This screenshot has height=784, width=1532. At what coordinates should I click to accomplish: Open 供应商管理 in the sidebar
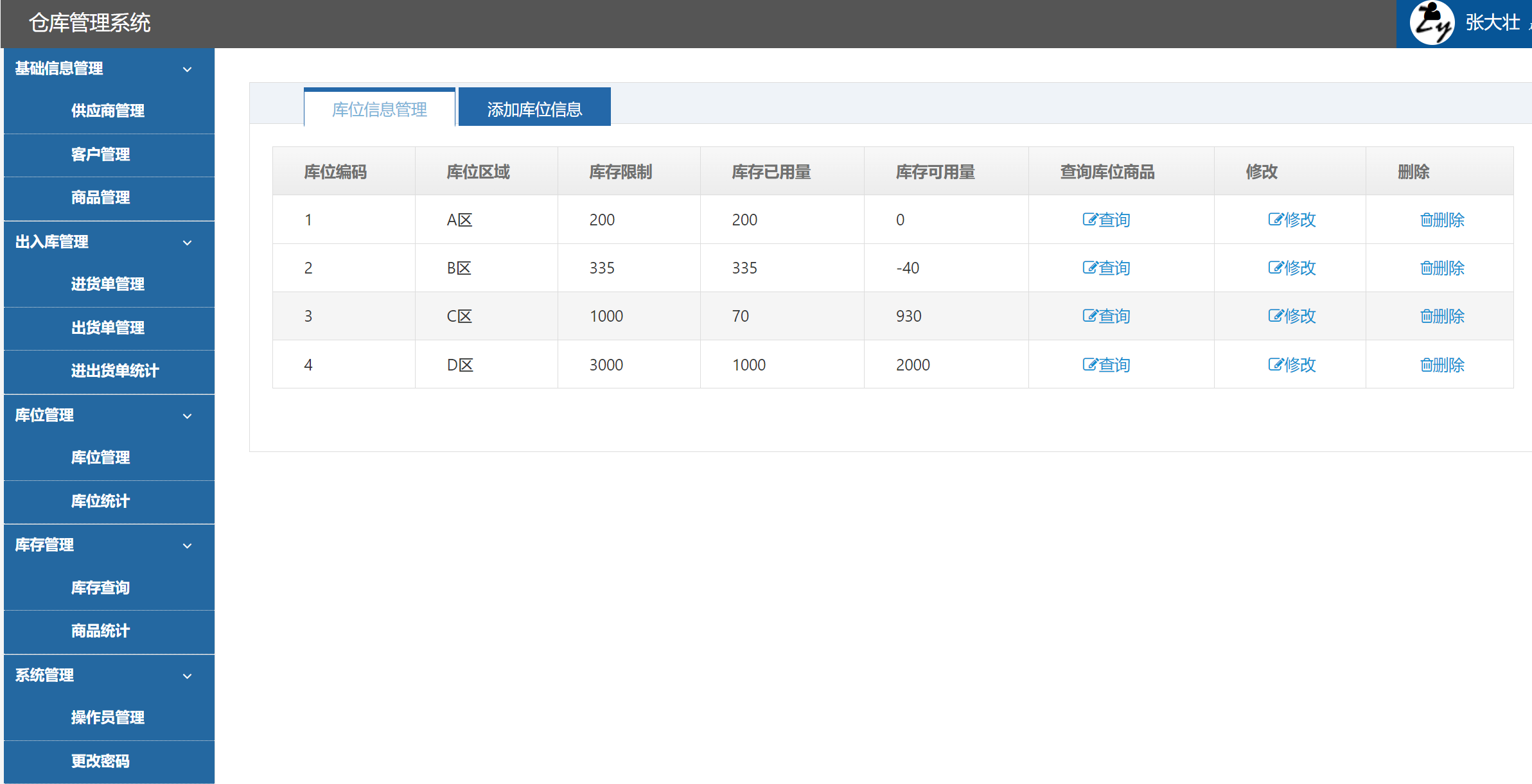(107, 110)
